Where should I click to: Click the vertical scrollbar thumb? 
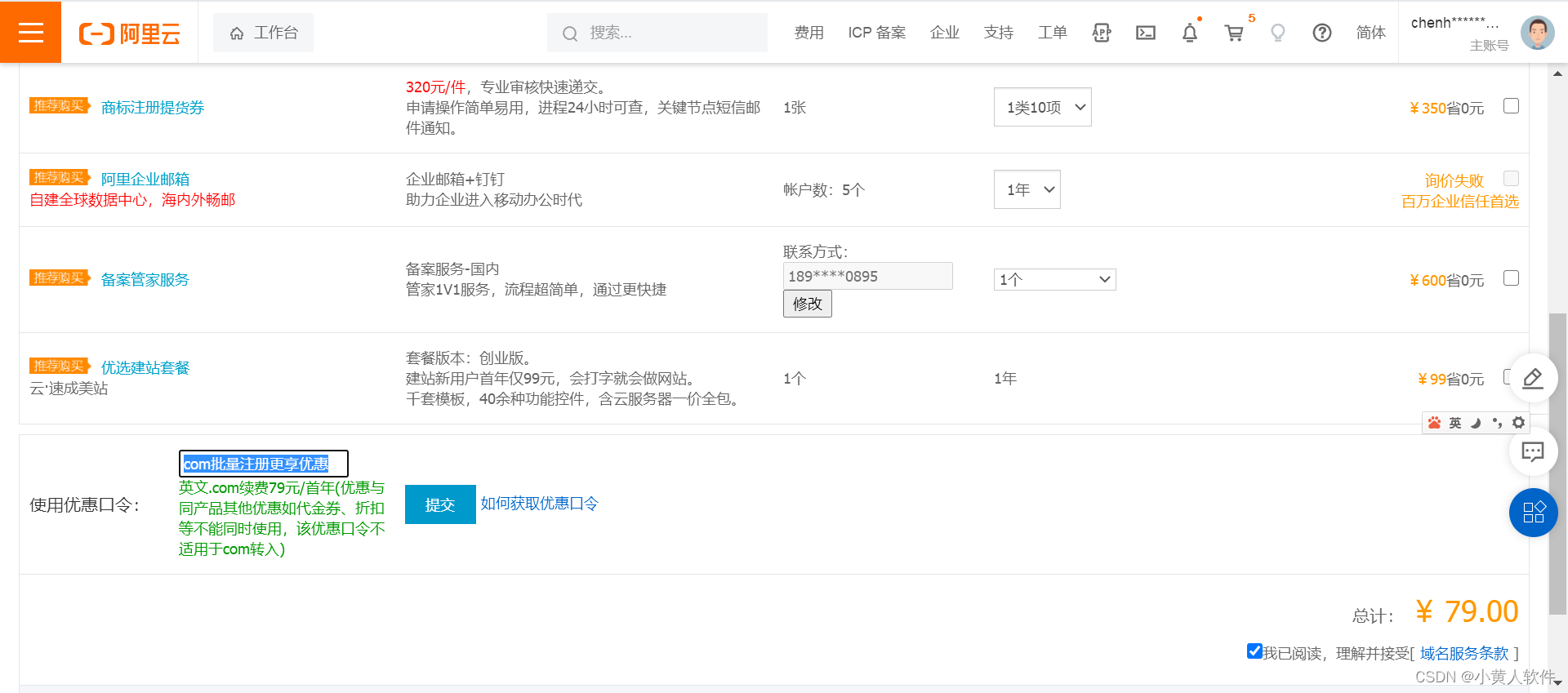tap(1558, 463)
